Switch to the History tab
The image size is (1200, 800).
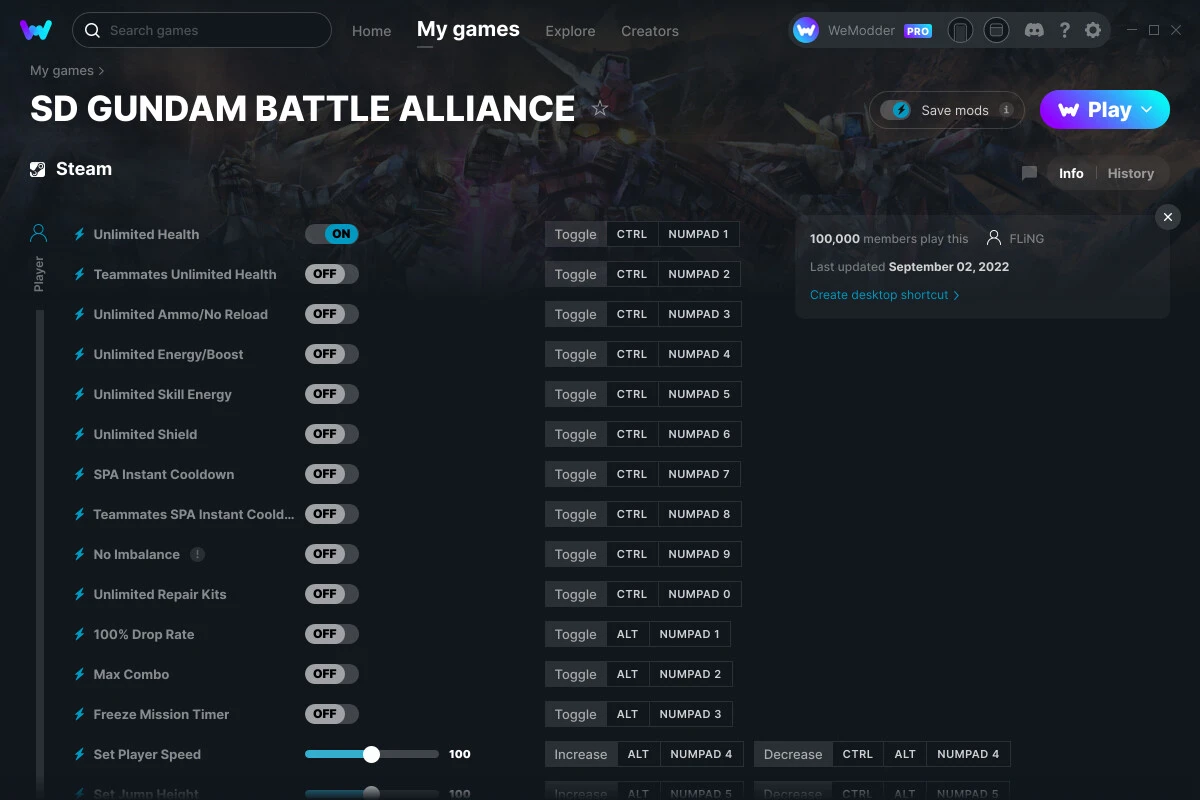(1130, 173)
